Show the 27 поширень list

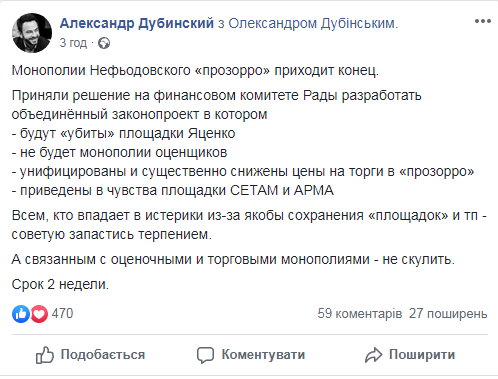point(448,314)
